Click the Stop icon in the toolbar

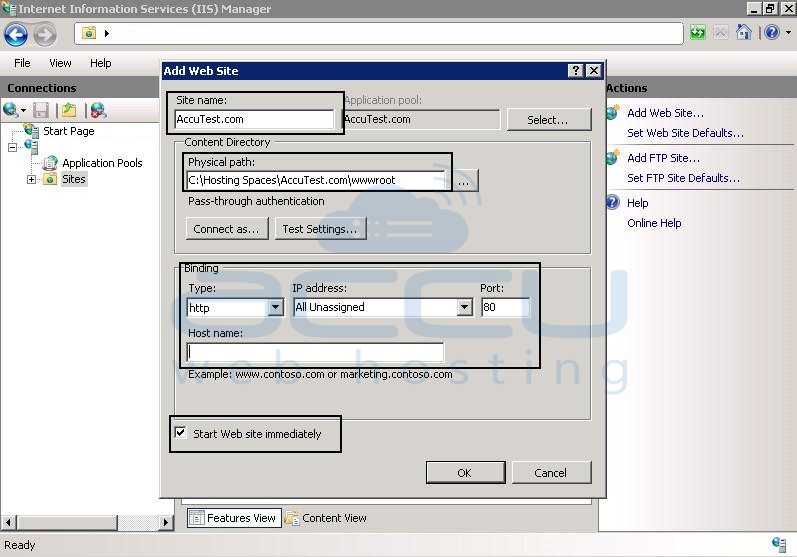[720, 33]
